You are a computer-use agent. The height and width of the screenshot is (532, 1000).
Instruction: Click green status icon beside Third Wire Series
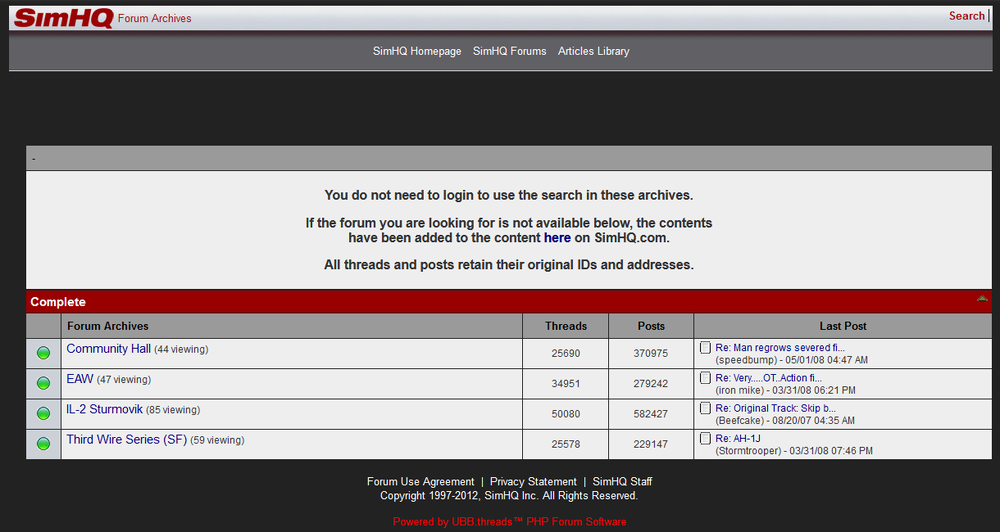43,443
